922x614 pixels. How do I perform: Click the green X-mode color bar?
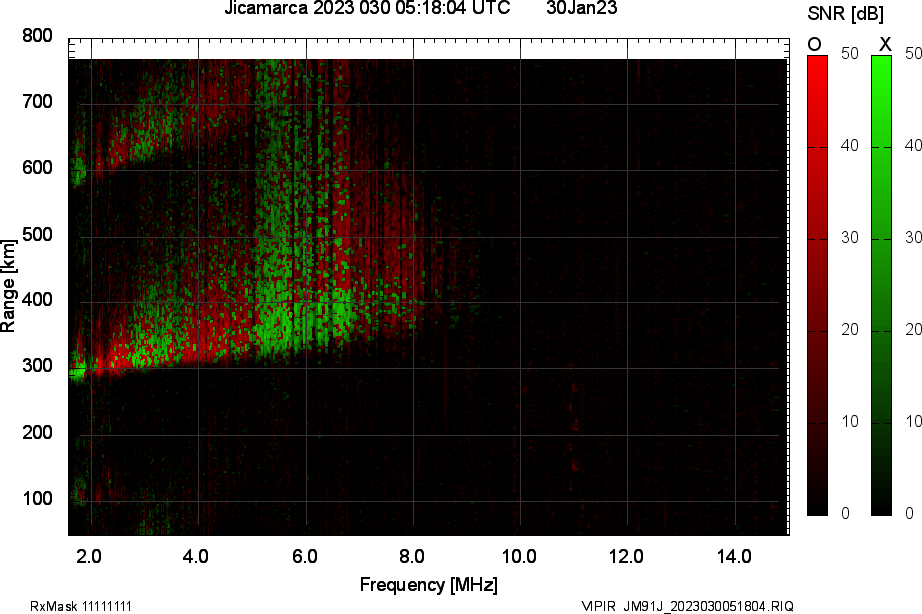[881, 285]
